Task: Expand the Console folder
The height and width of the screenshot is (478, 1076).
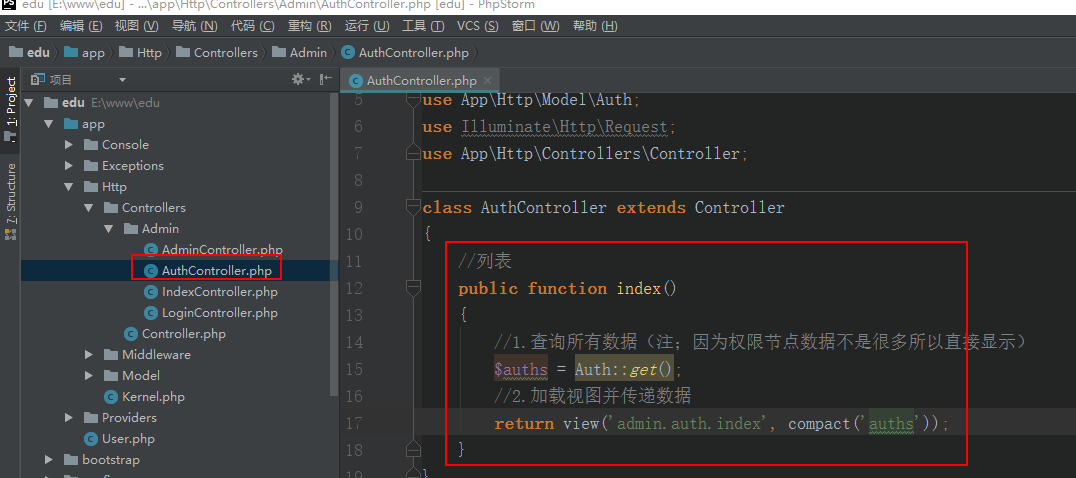Action: (68, 145)
